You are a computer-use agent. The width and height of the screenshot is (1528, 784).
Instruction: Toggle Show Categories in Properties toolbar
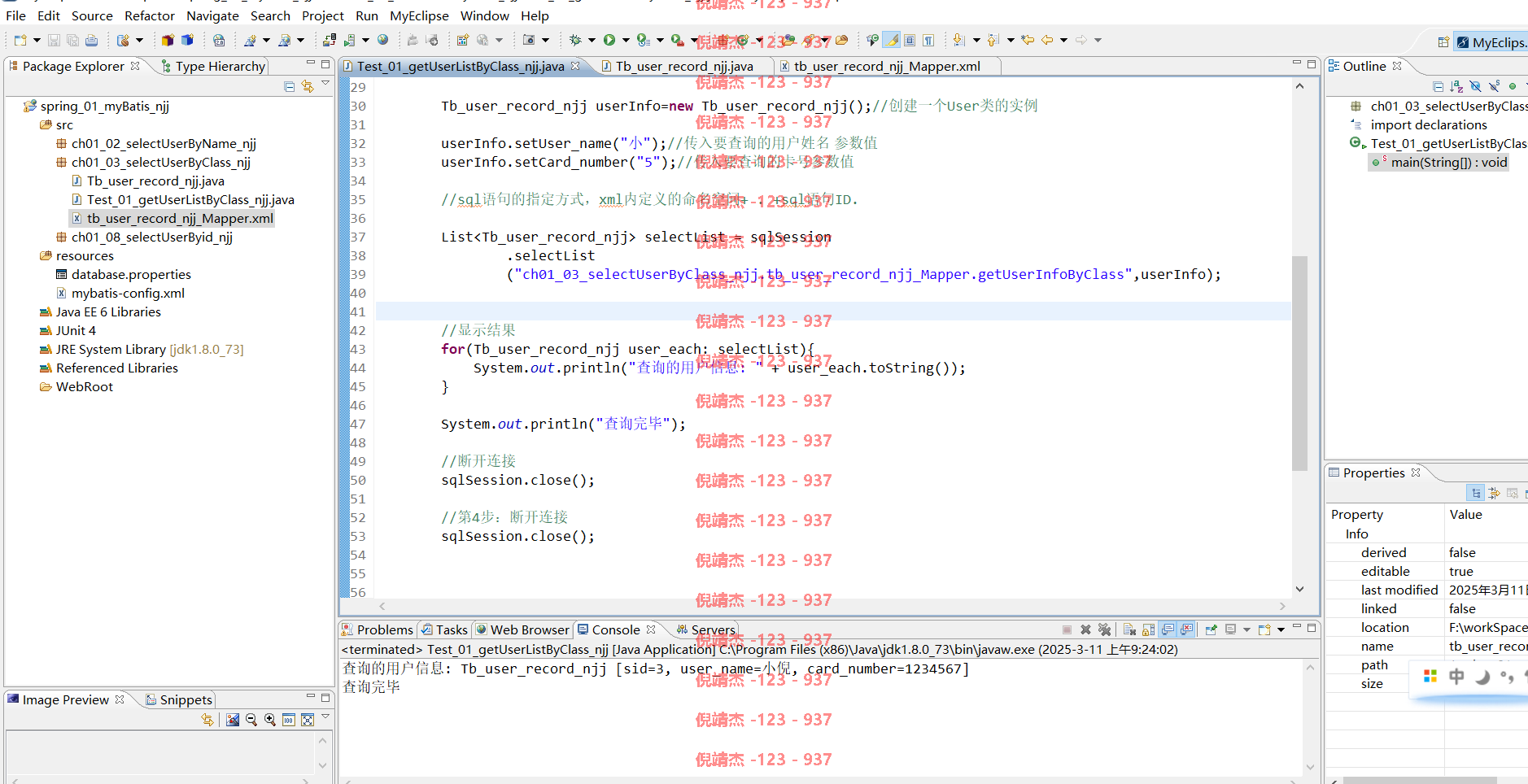click(x=1475, y=493)
